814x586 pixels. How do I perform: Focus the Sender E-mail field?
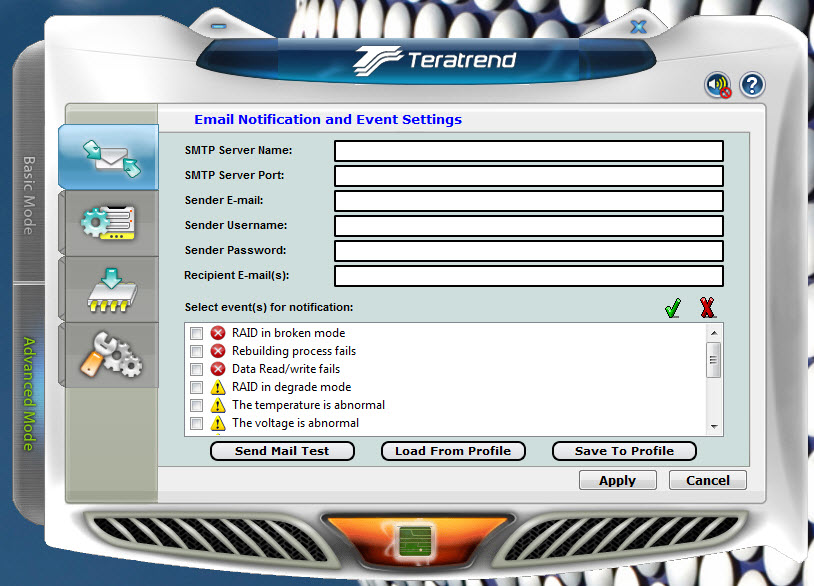(529, 201)
